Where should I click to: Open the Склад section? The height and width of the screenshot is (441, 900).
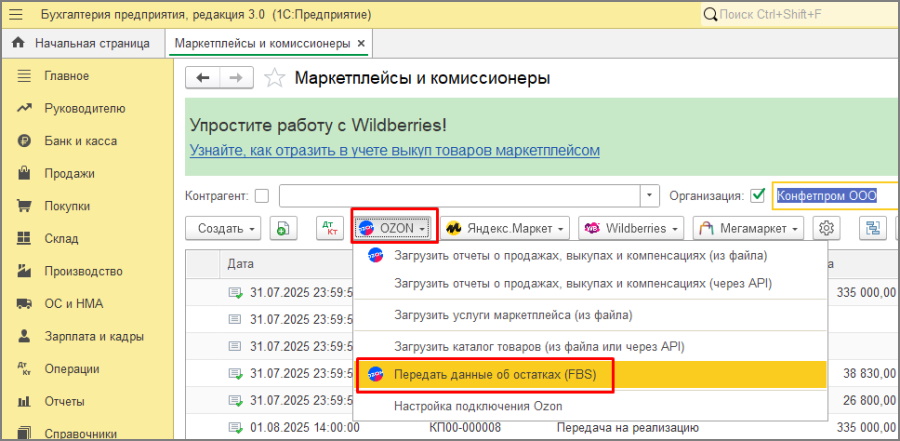(61, 238)
